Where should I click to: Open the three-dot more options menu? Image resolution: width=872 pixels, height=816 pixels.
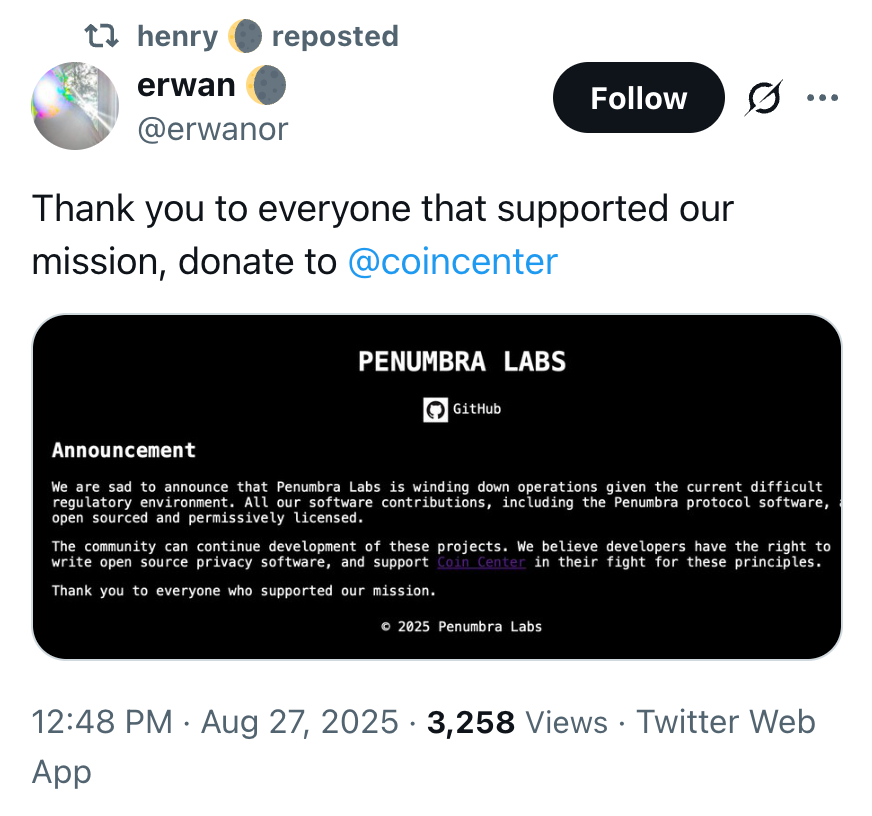tap(822, 98)
